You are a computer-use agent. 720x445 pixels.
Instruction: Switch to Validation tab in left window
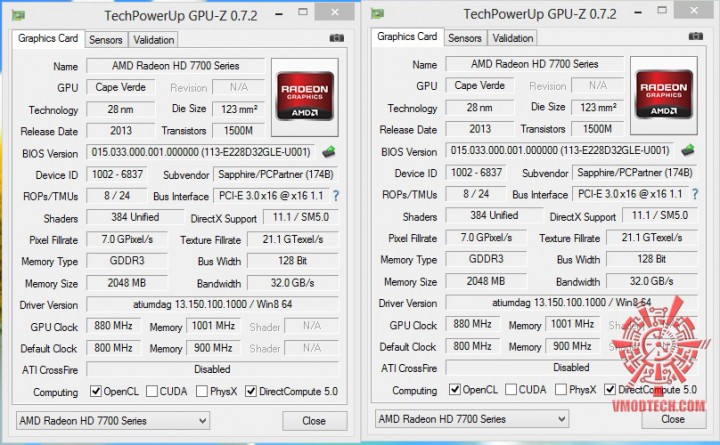153,40
